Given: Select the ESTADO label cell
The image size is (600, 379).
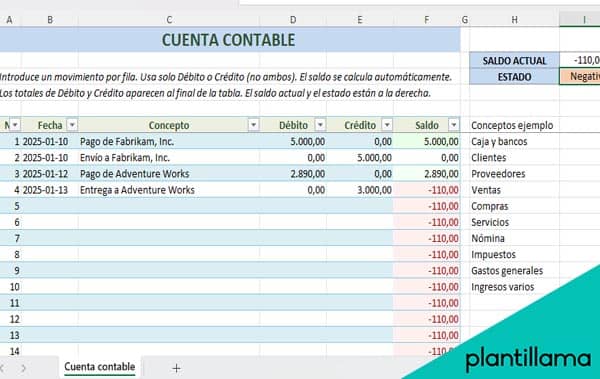Looking at the screenshot, I should (x=514, y=77).
